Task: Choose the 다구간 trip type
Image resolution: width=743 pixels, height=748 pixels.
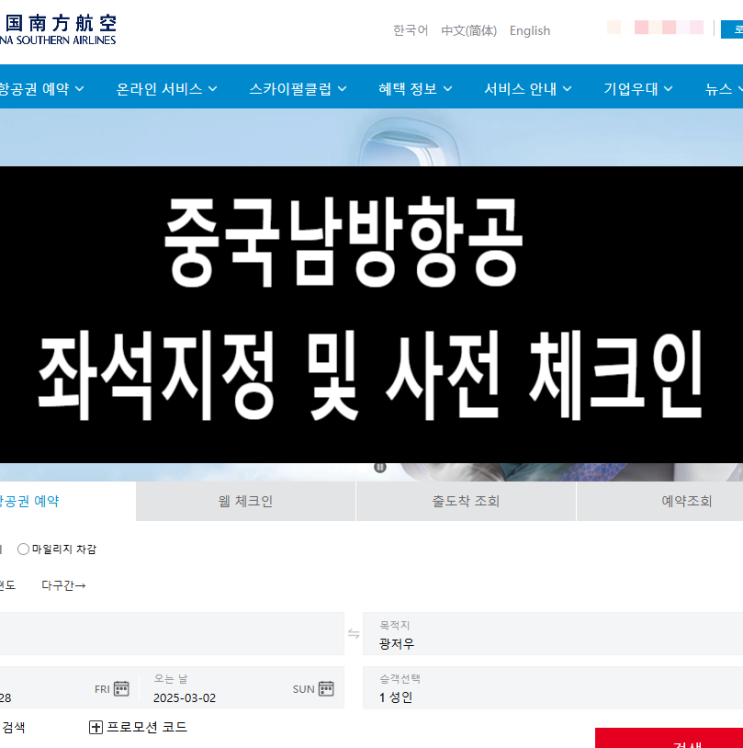Action: 63,585
